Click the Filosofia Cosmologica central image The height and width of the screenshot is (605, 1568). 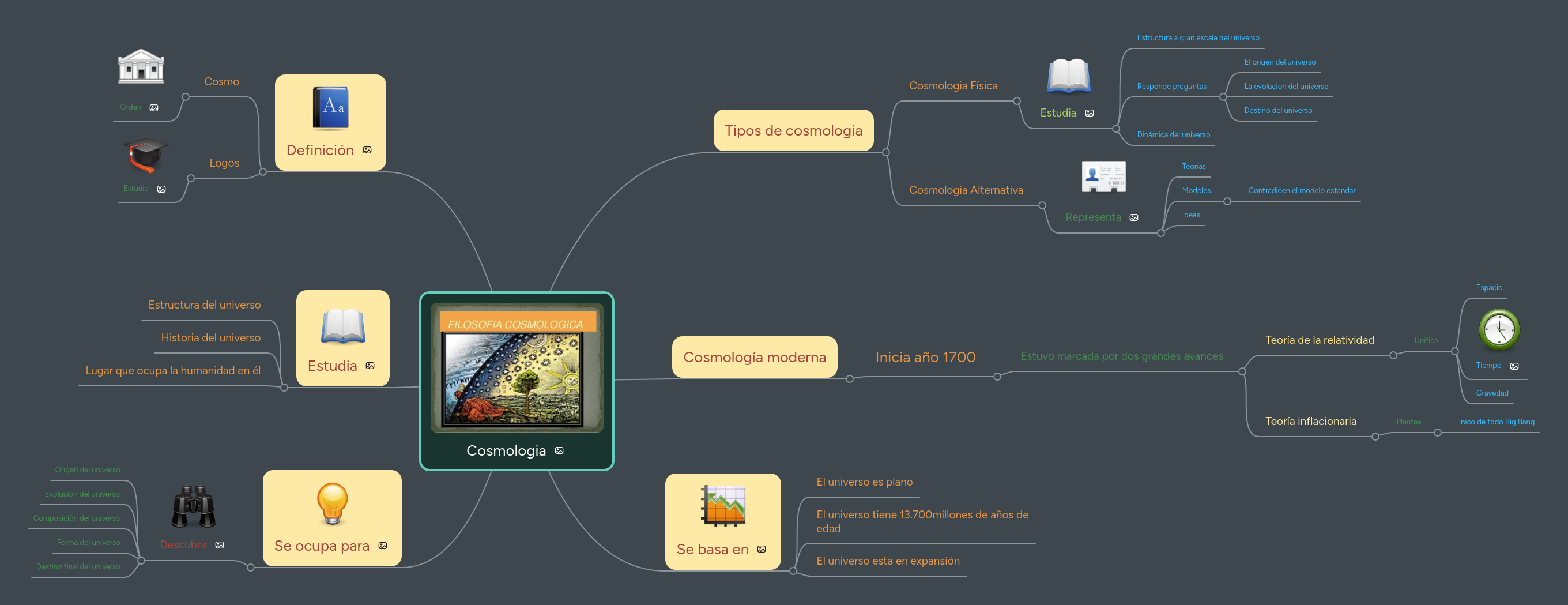click(x=516, y=368)
